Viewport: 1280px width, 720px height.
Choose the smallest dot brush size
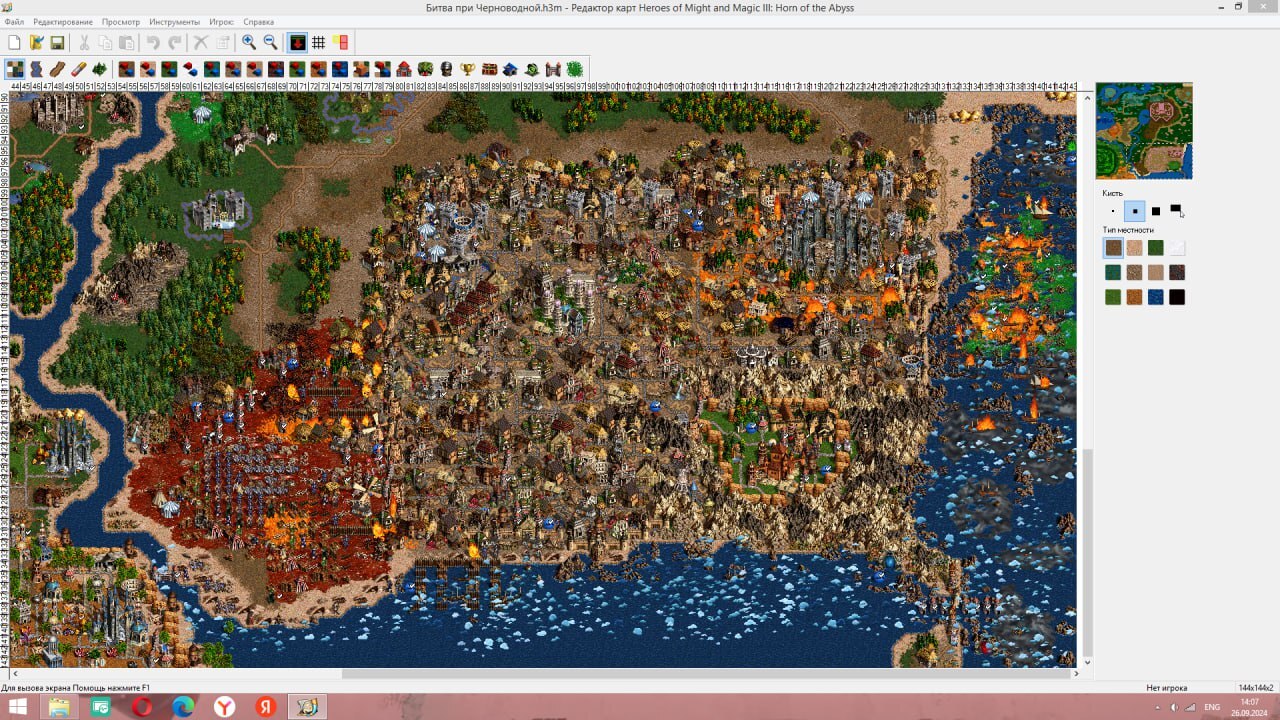click(x=1113, y=211)
